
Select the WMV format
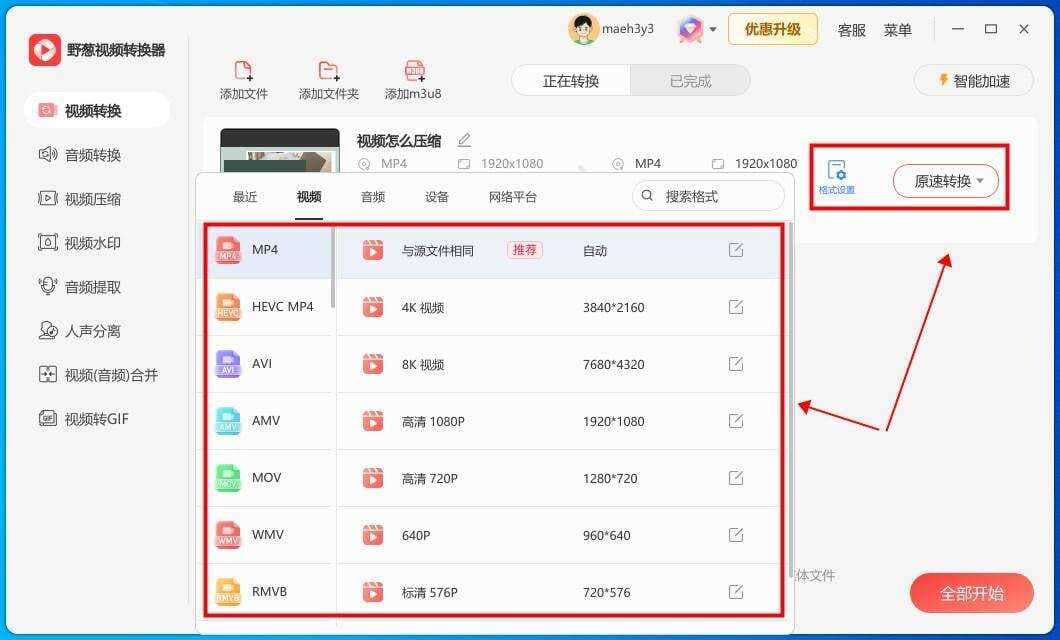click(x=269, y=535)
